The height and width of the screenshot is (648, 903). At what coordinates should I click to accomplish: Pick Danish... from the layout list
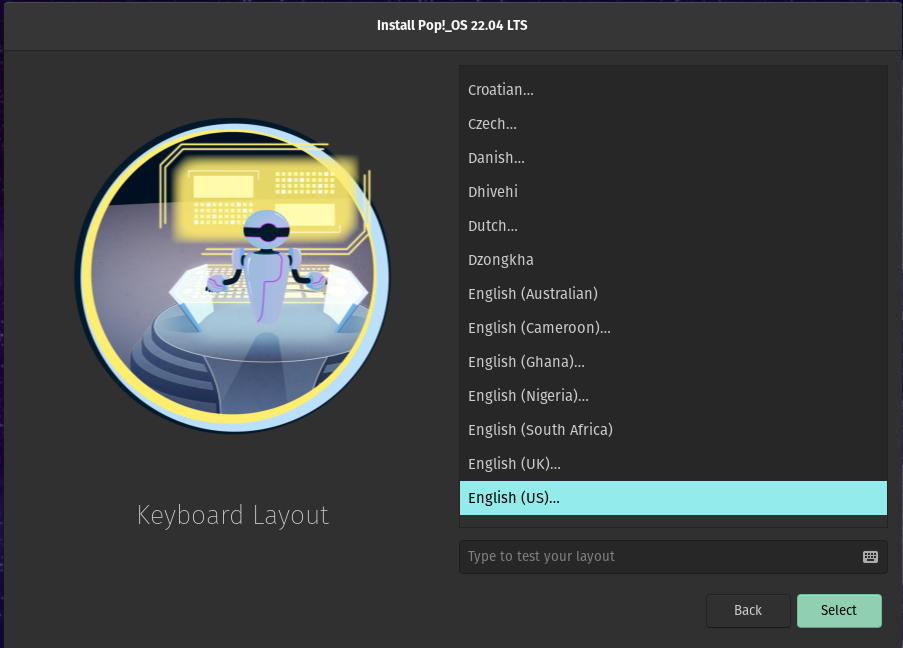(673, 158)
